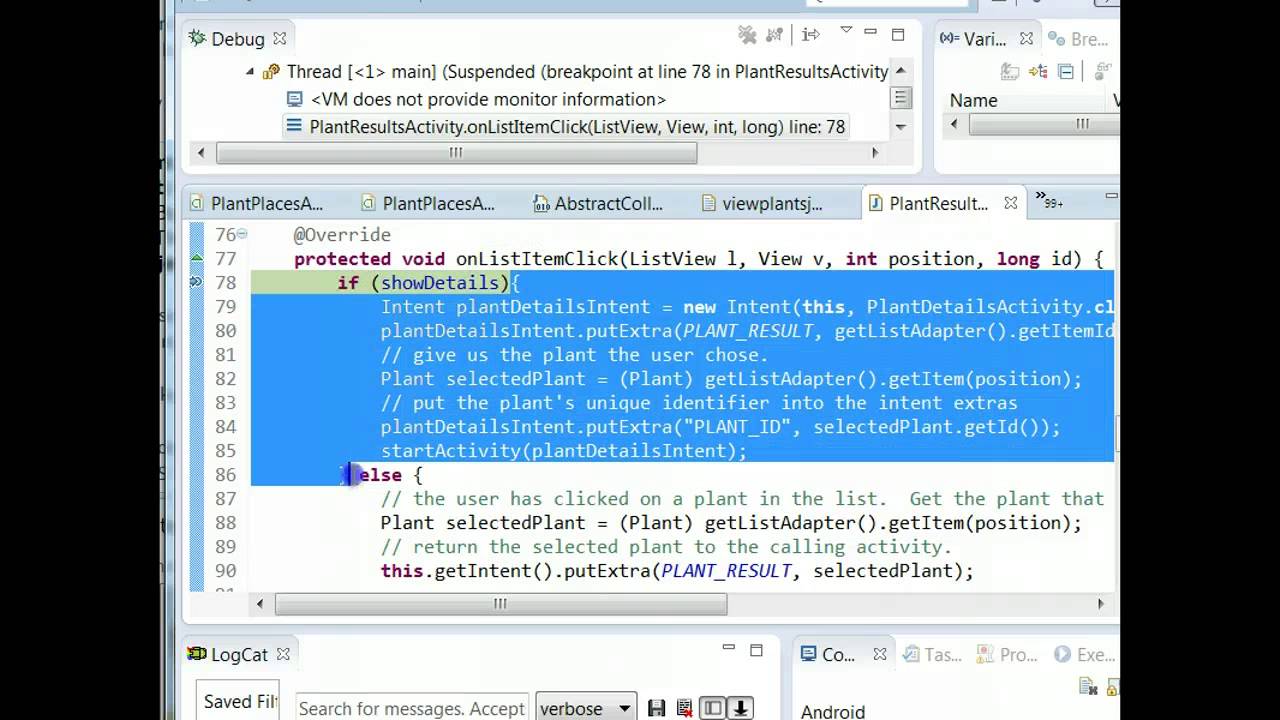Click the Debug view vertical scroll down arrow
This screenshot has height=720, width=1280.
click(901, 127)
